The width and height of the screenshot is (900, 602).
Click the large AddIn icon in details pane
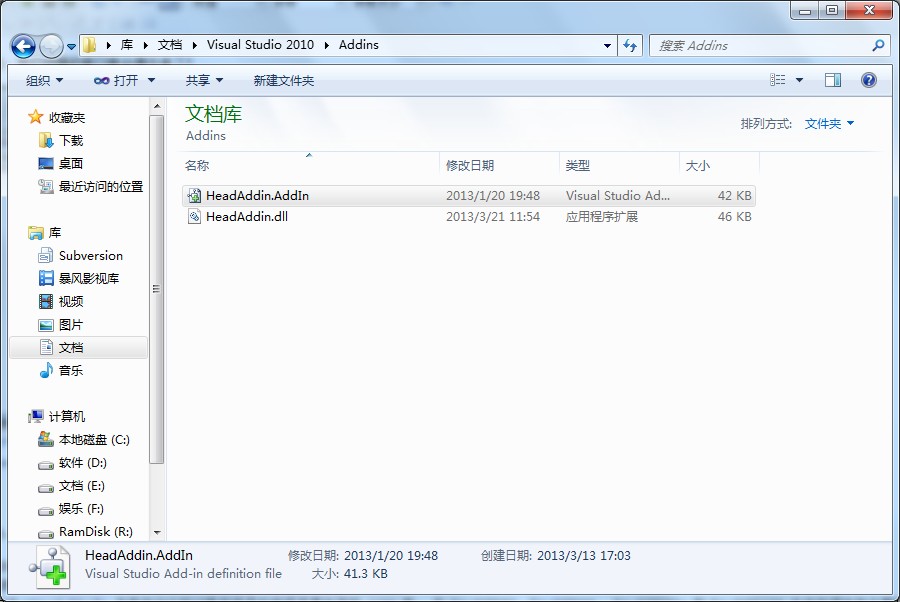tap(50, 567)
